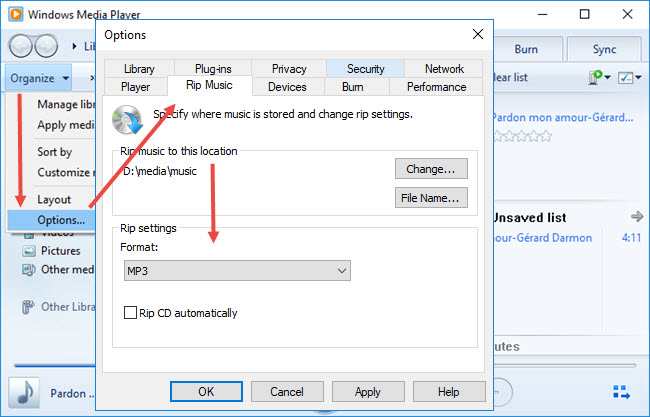
Task: Click Clear list in the player window
Action: click(x=511, y=78)
